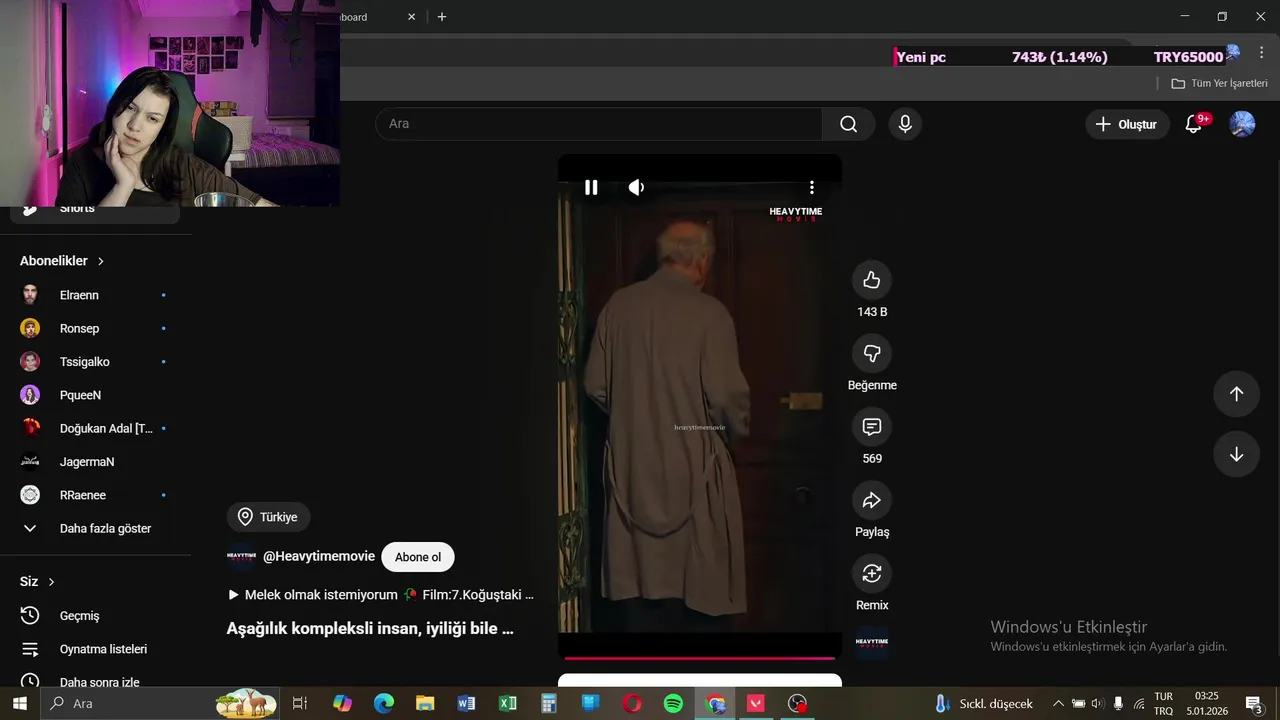Image resolution: width=1280 pixels, height=720 pixels.
Task: Open the Heavytime sound thumbnail below Remix
Action: pos(872,643)
